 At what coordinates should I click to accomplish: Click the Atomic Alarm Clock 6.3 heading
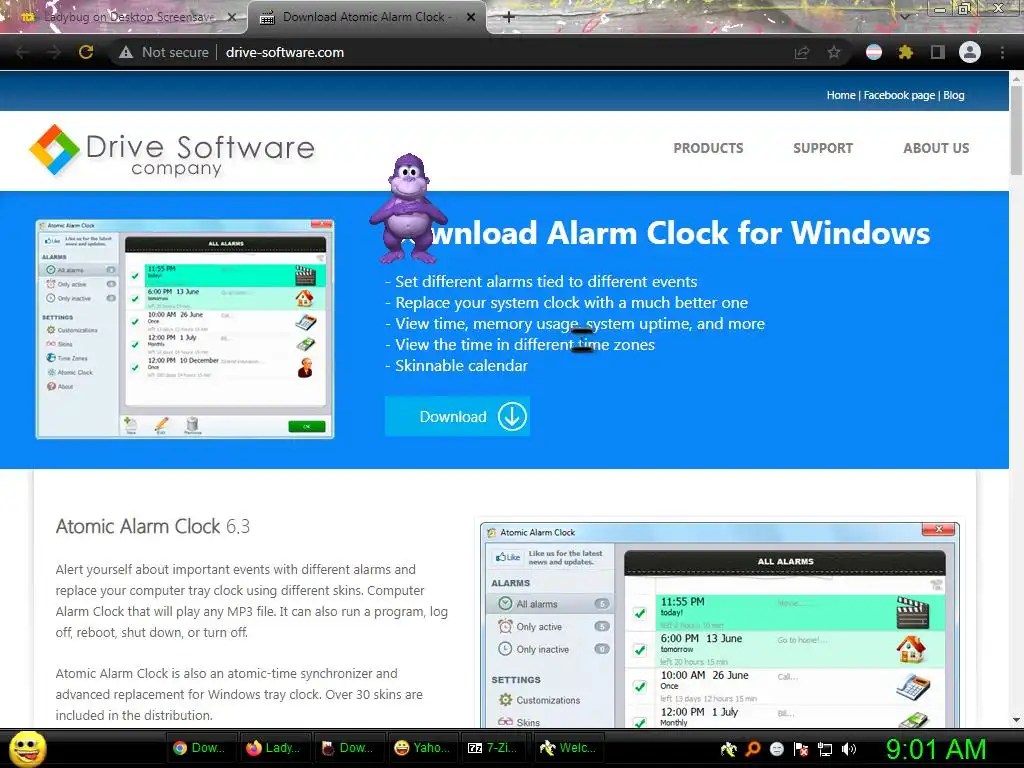pyautogui.click(x=153, y=526)
